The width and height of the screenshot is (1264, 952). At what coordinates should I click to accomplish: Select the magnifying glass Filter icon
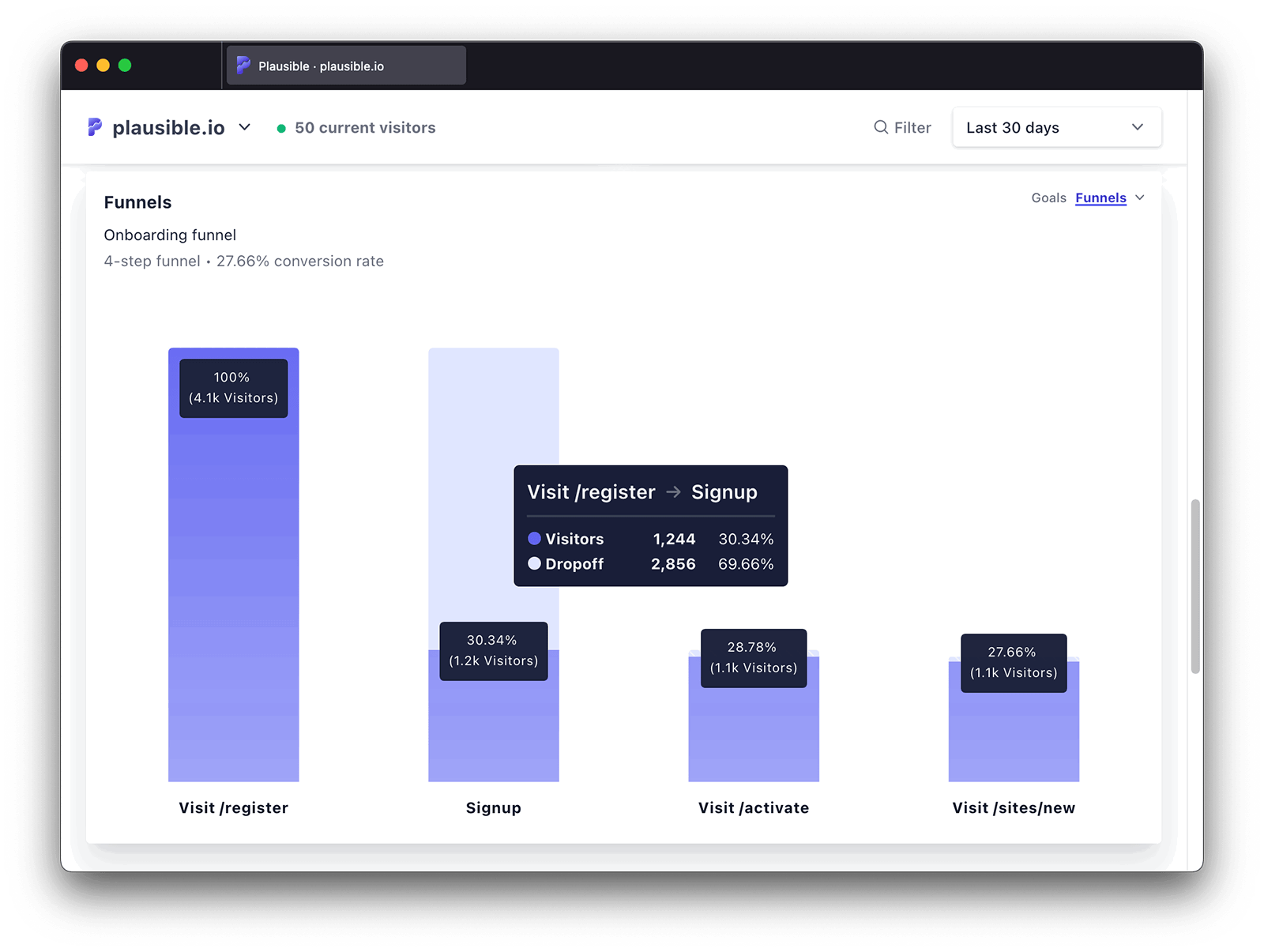[879, 127]
